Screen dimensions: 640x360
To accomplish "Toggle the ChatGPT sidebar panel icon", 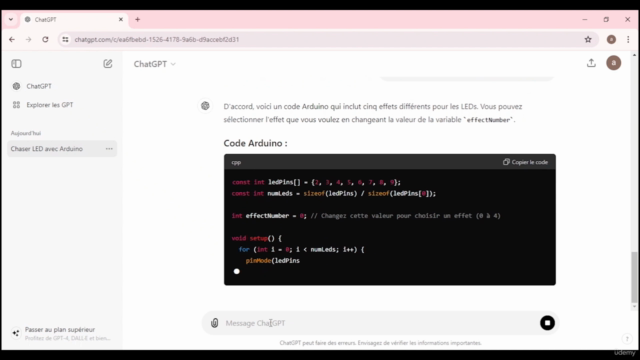I will pyautogui.click(x=16, y=64).
